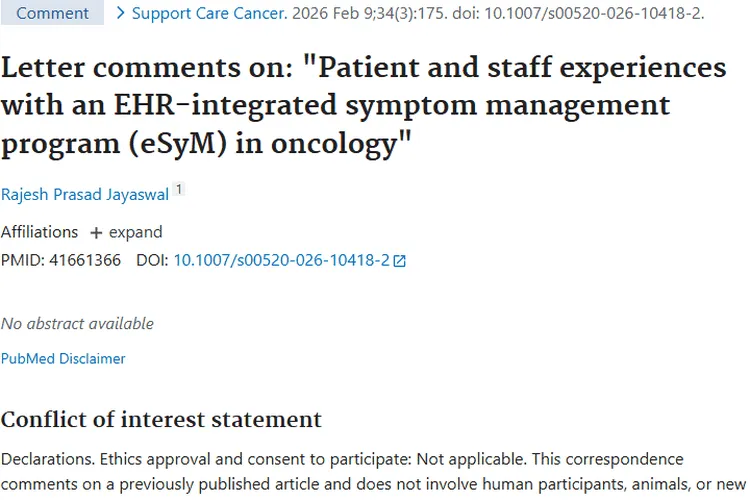Click the article title heading

click(x=363, y=106)
